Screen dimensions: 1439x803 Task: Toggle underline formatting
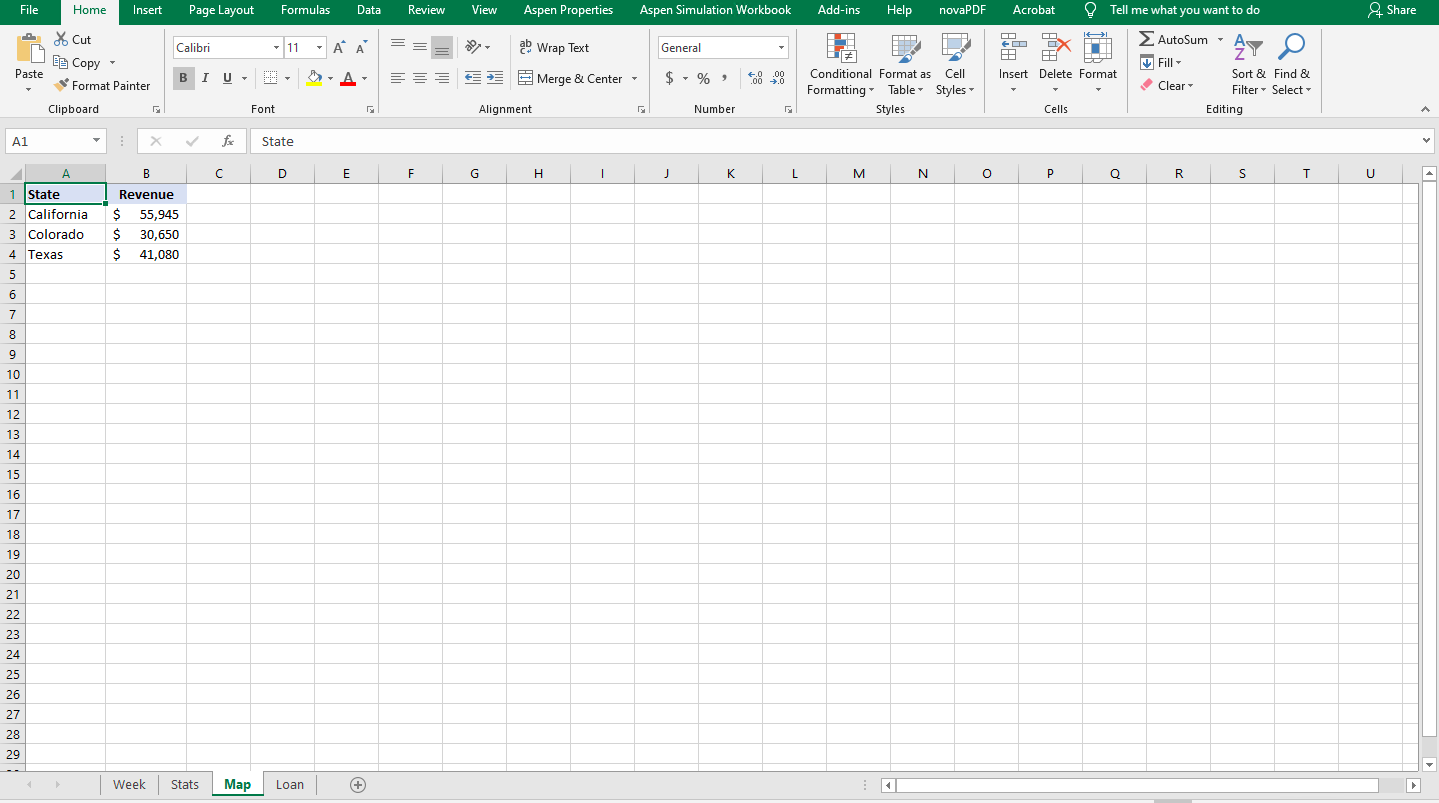(226, 77)
